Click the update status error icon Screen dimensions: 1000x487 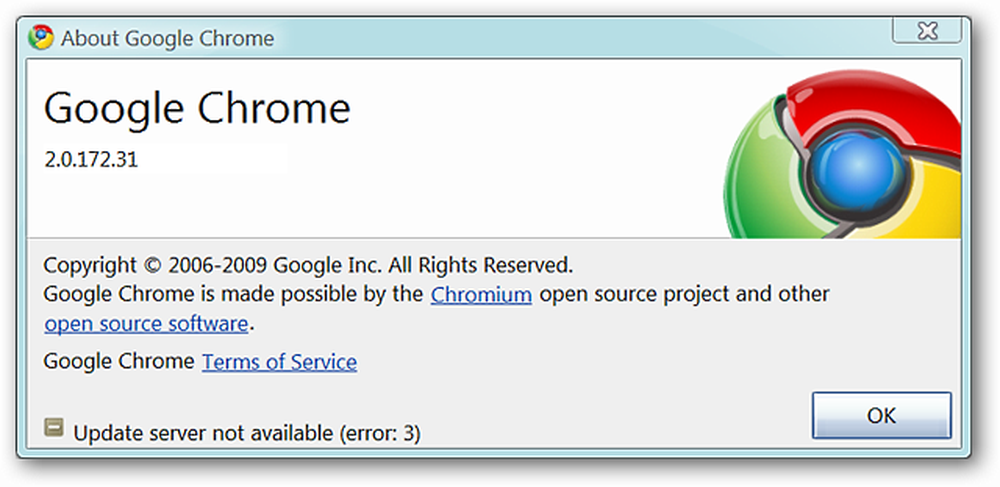[54, 428]
